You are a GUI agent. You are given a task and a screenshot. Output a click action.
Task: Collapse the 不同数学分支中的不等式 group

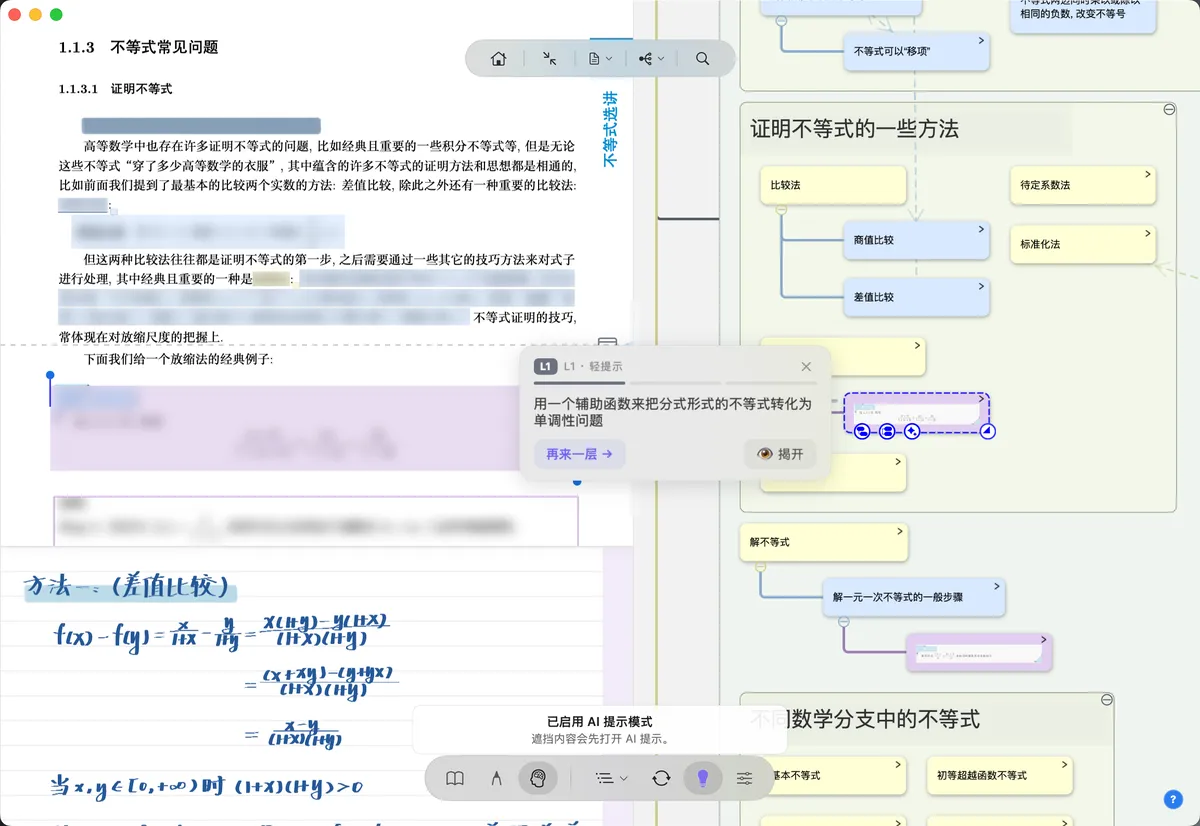pyautogui.click(x=1107, y=700)
